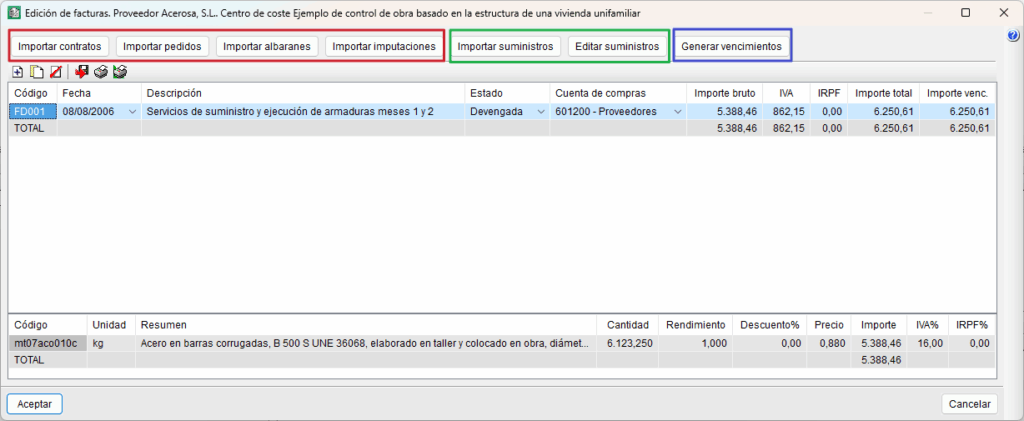Click Importar suministros button
The width and height of the screenshot is (1024, 421).
pyautogui.click(x=506, y=46)
